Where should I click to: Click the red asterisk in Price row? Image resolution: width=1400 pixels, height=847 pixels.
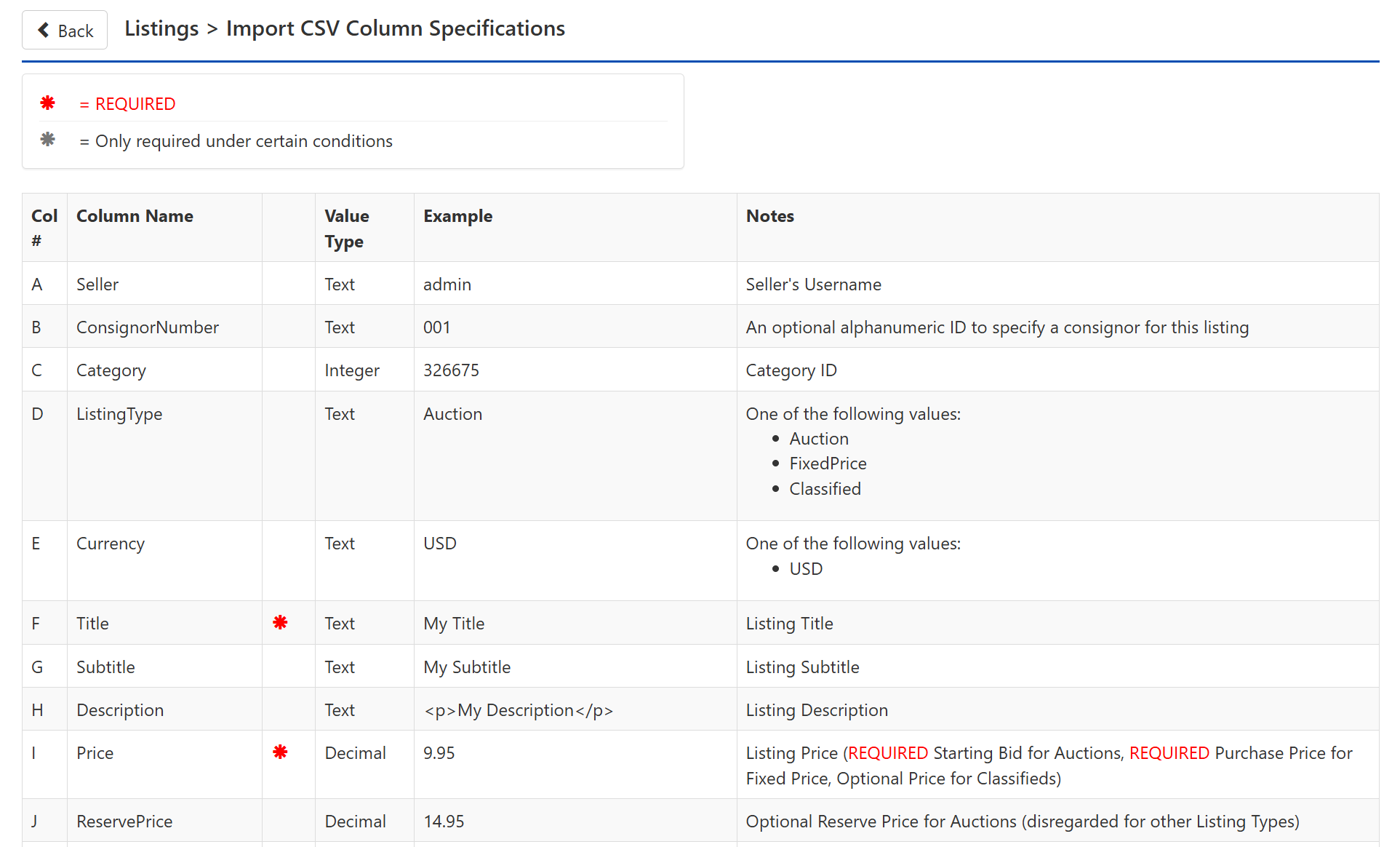280,752
